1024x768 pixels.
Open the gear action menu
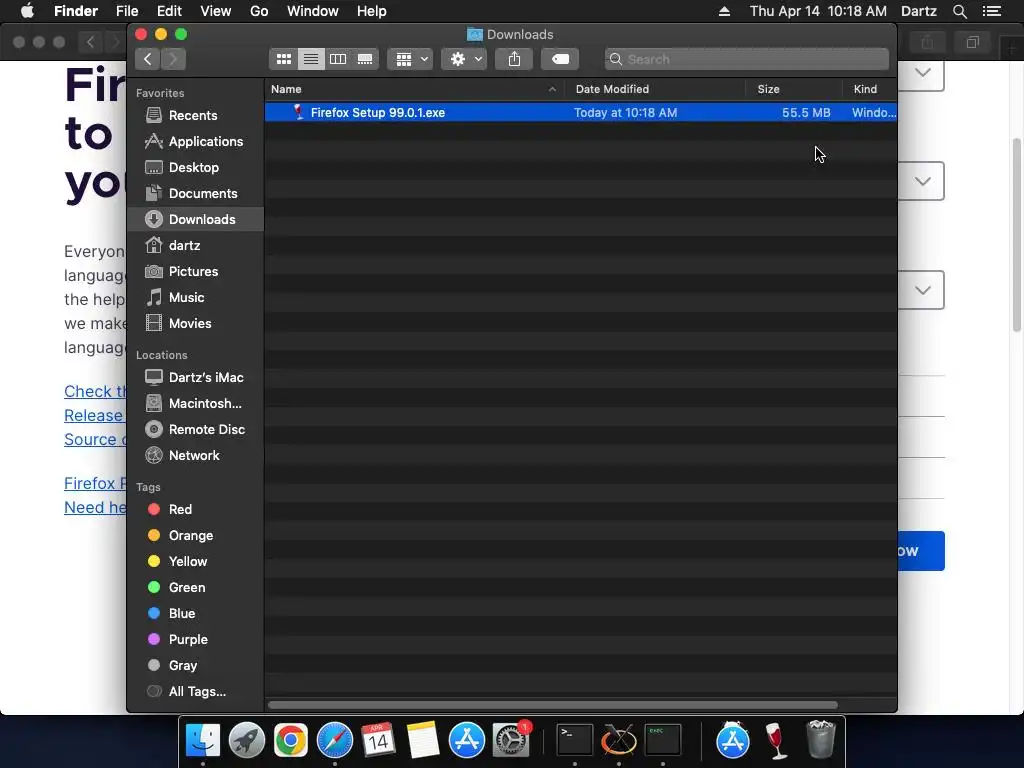click(x=464, y=59)
